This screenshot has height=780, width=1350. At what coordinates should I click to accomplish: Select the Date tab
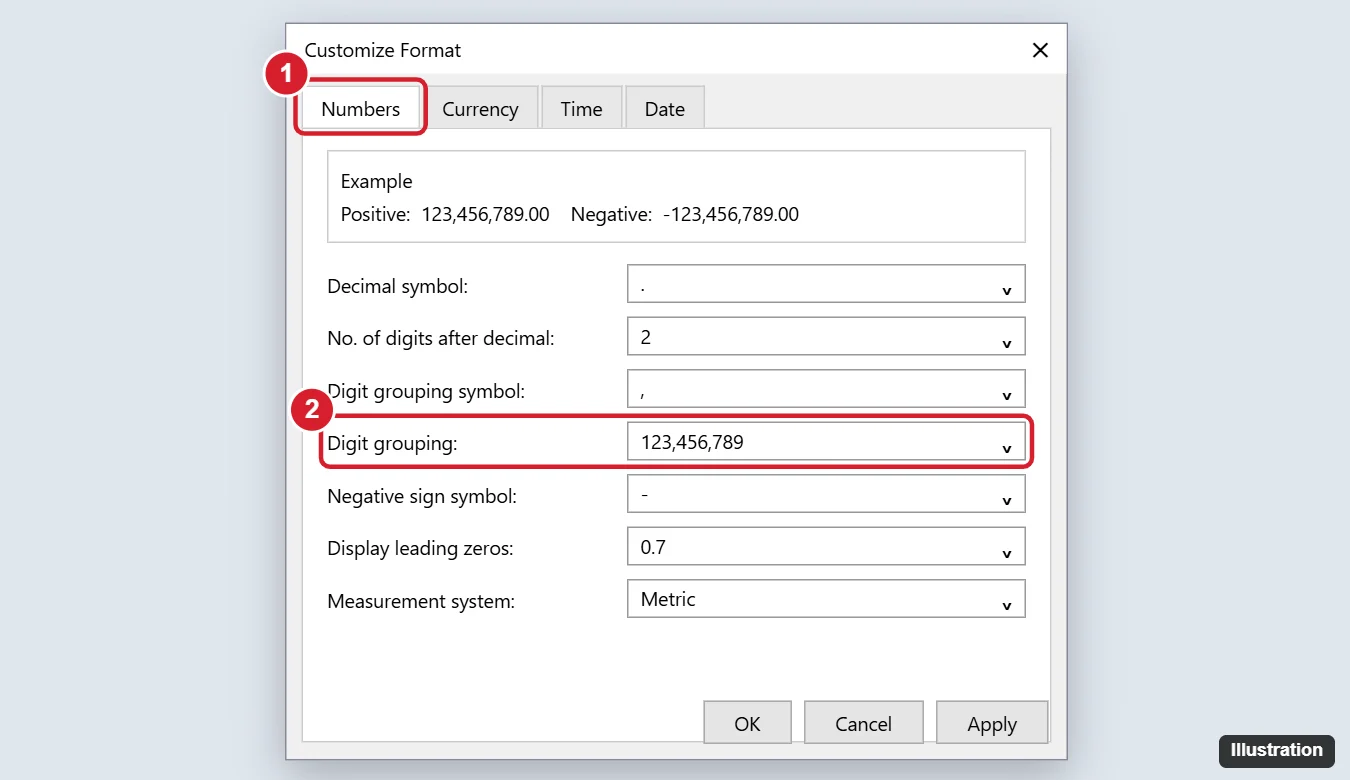click(665, 109)
